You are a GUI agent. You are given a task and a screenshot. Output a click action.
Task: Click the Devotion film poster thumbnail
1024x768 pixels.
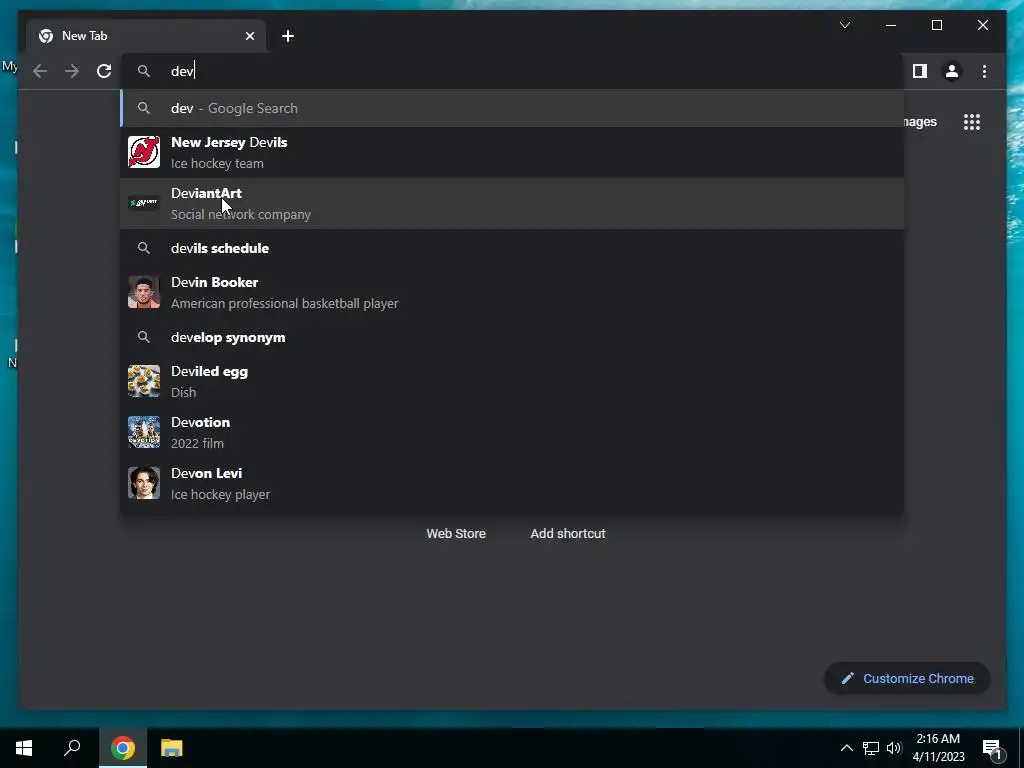click(x=144, y=432)
